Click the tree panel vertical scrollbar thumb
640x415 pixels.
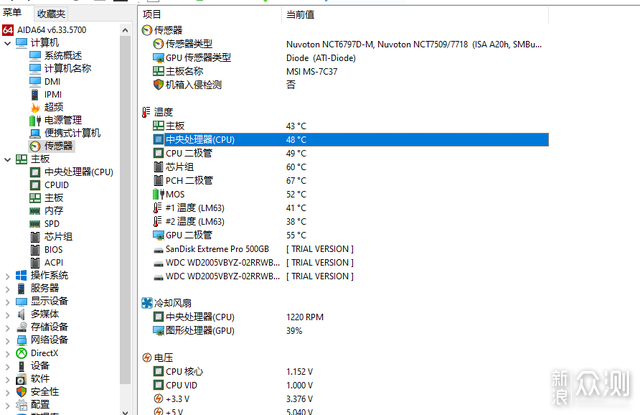pyautogui.click(x=125, y=210)
